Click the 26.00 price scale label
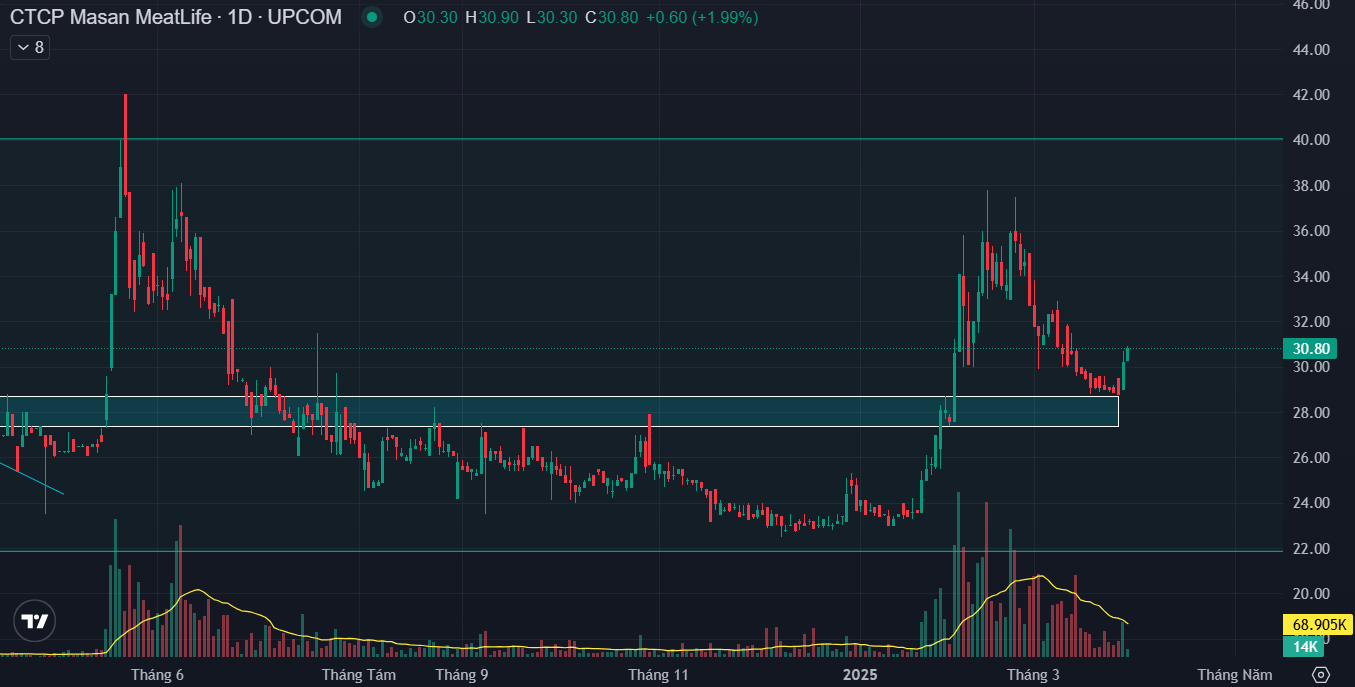This screenshot has width=1355, height=687. point(1310,458)
